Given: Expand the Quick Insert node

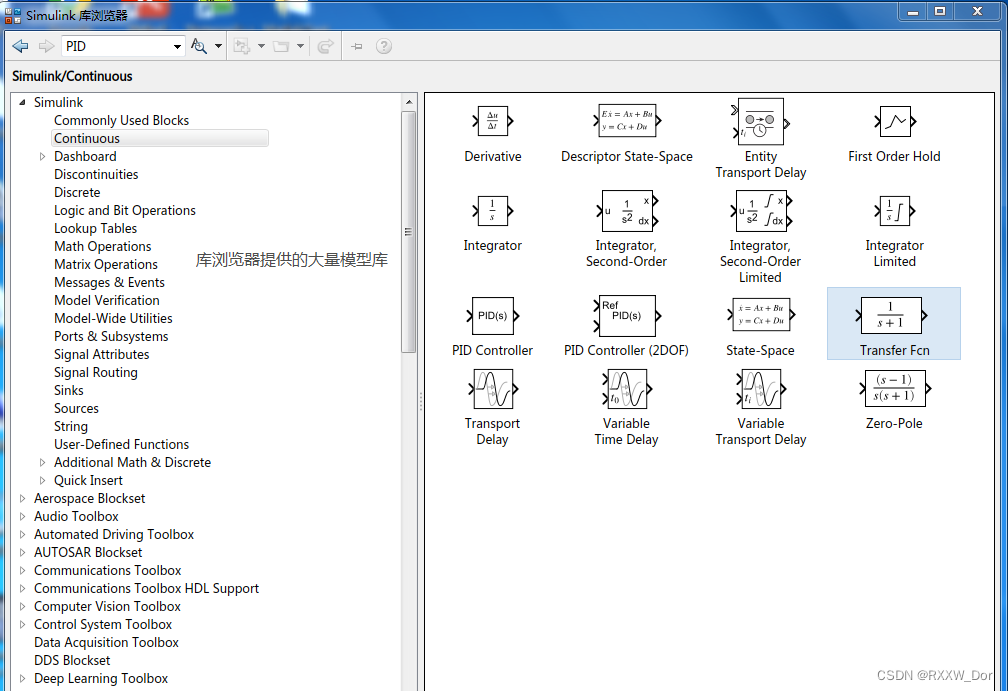Looking at the screenshot, I should 42,480.
